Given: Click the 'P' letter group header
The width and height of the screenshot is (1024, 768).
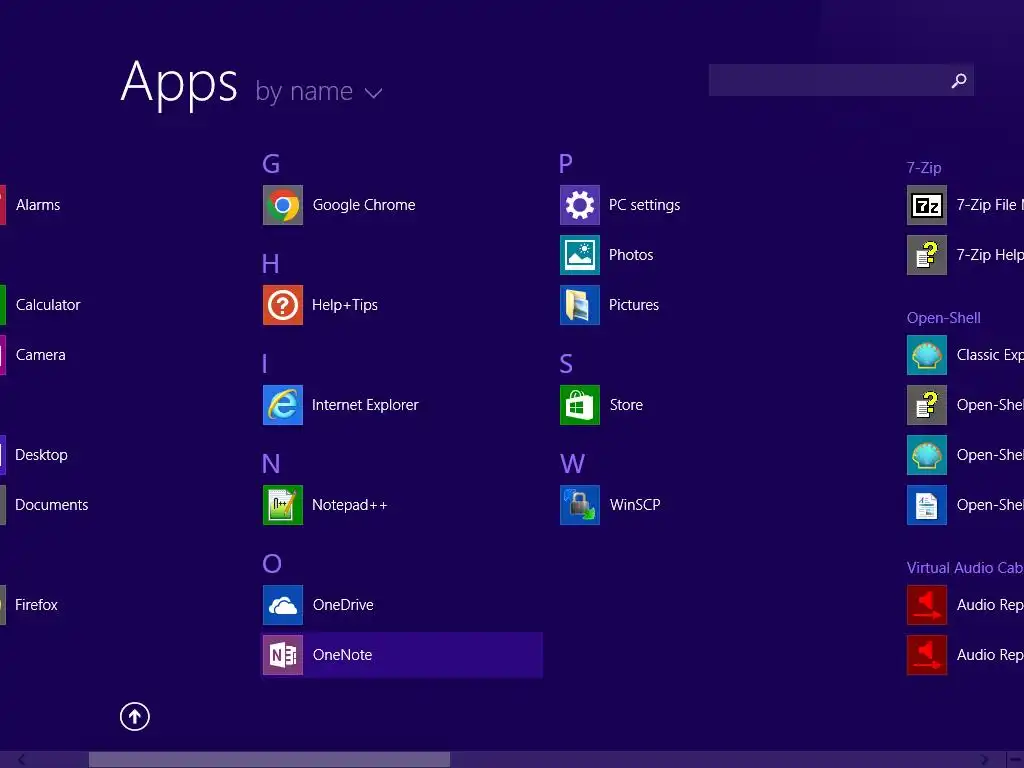Looking at the screenshot, I should coord(566,163).
